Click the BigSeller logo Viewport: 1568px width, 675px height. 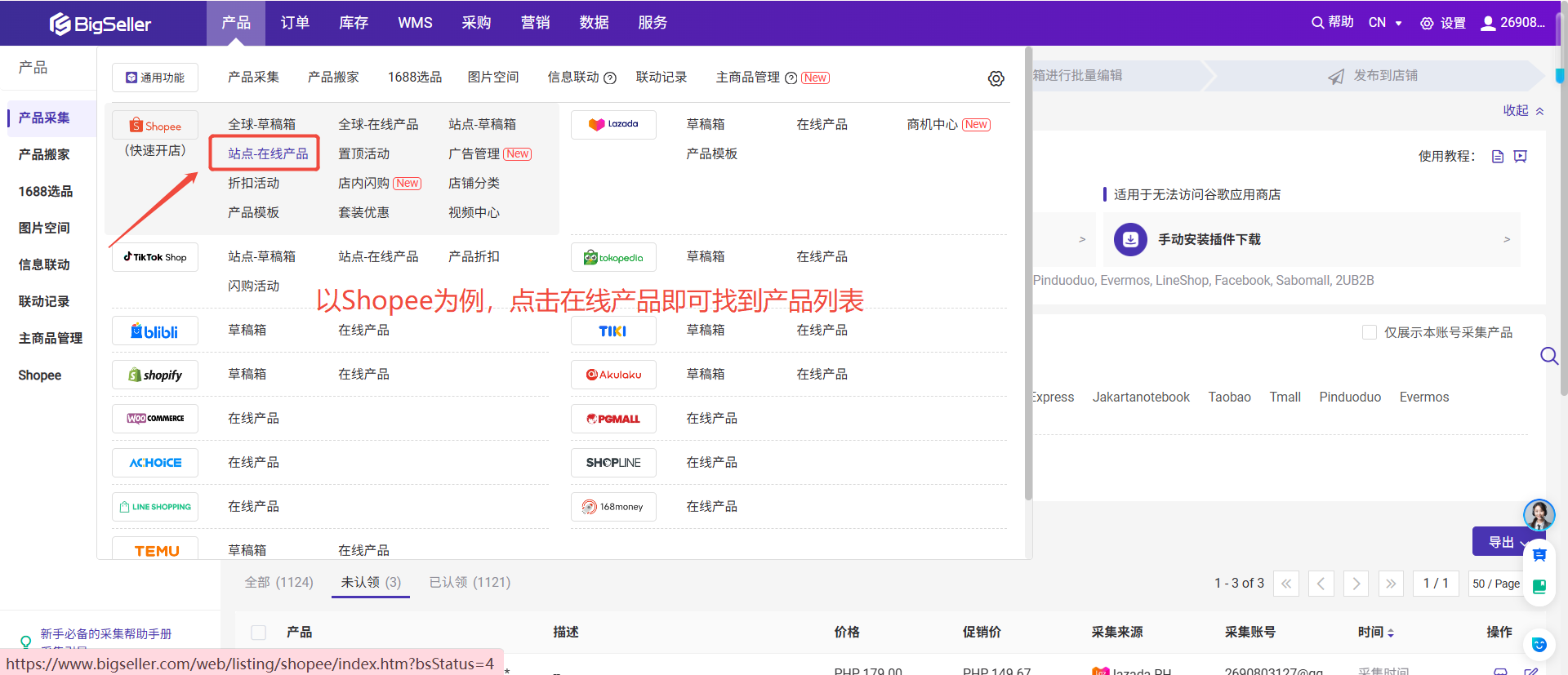click(100, 24)
